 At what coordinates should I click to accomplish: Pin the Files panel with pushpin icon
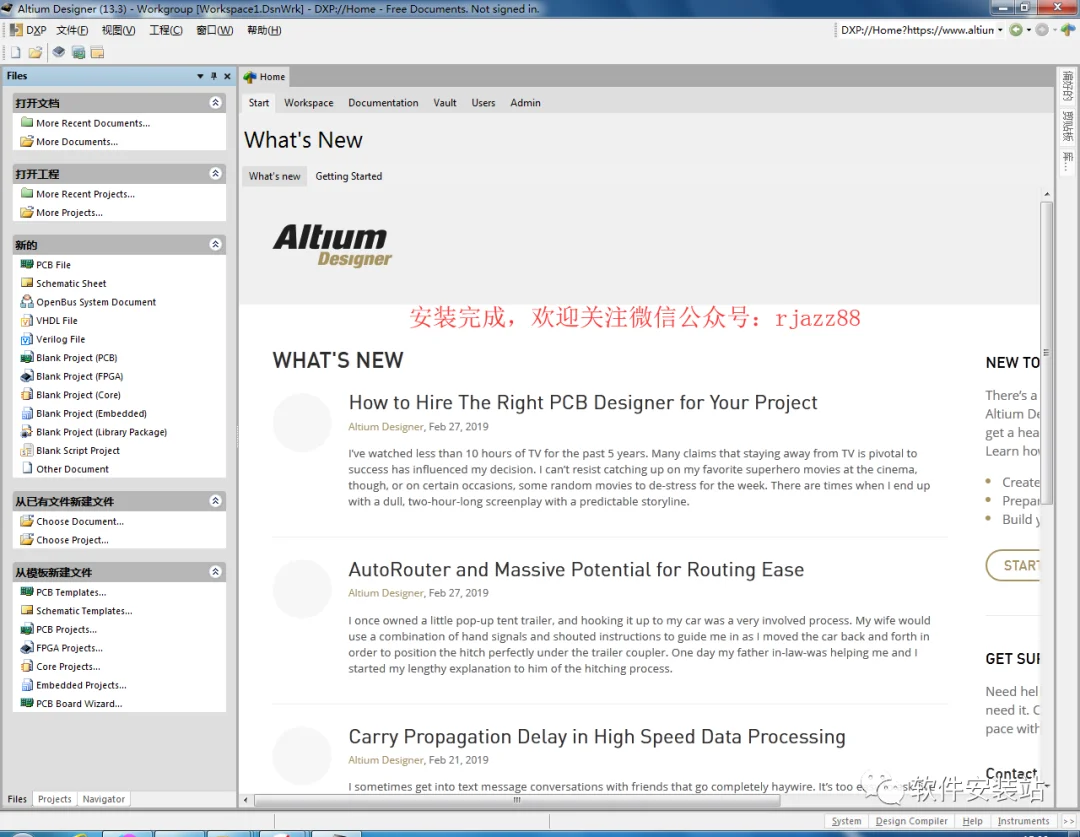pos(214,76)
